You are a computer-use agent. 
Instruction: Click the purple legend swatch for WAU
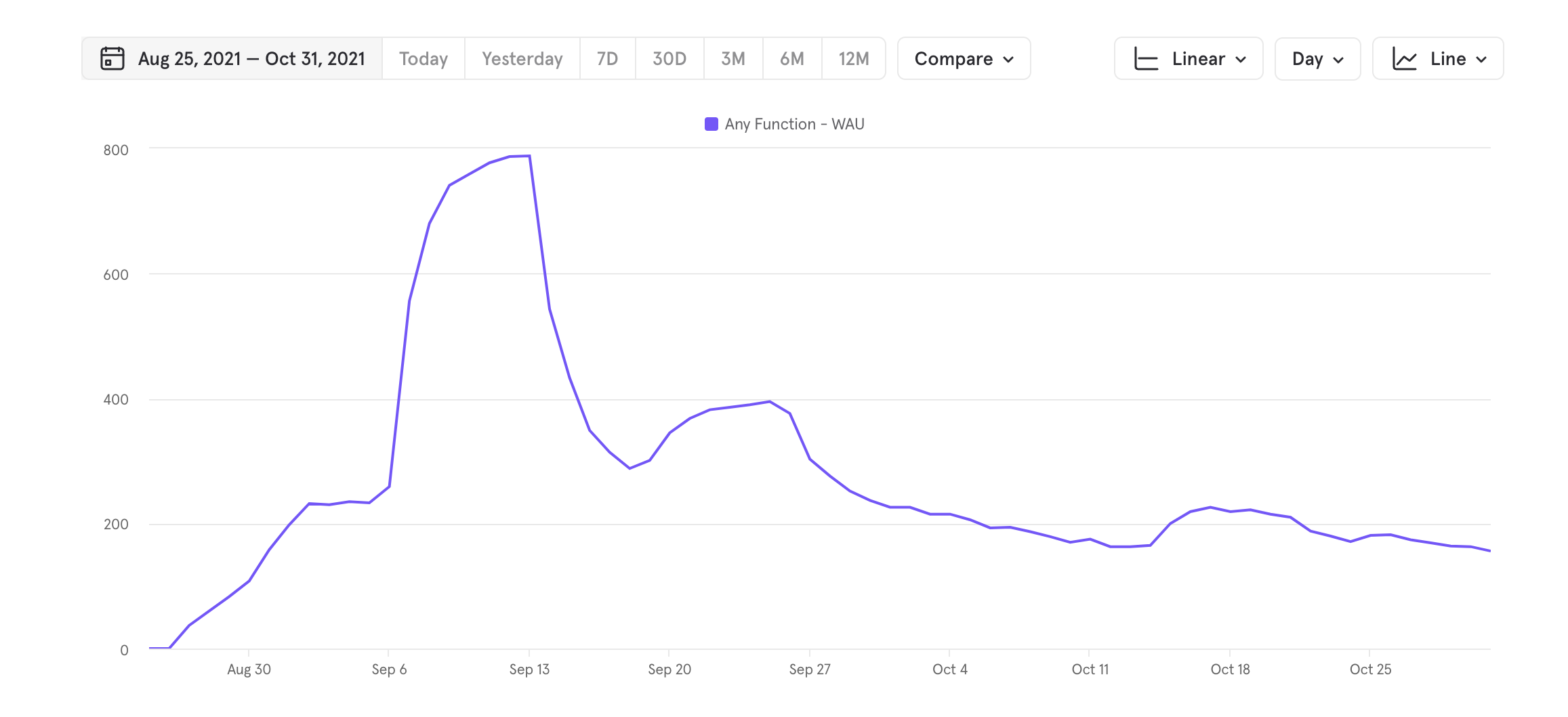click(711, 124)
